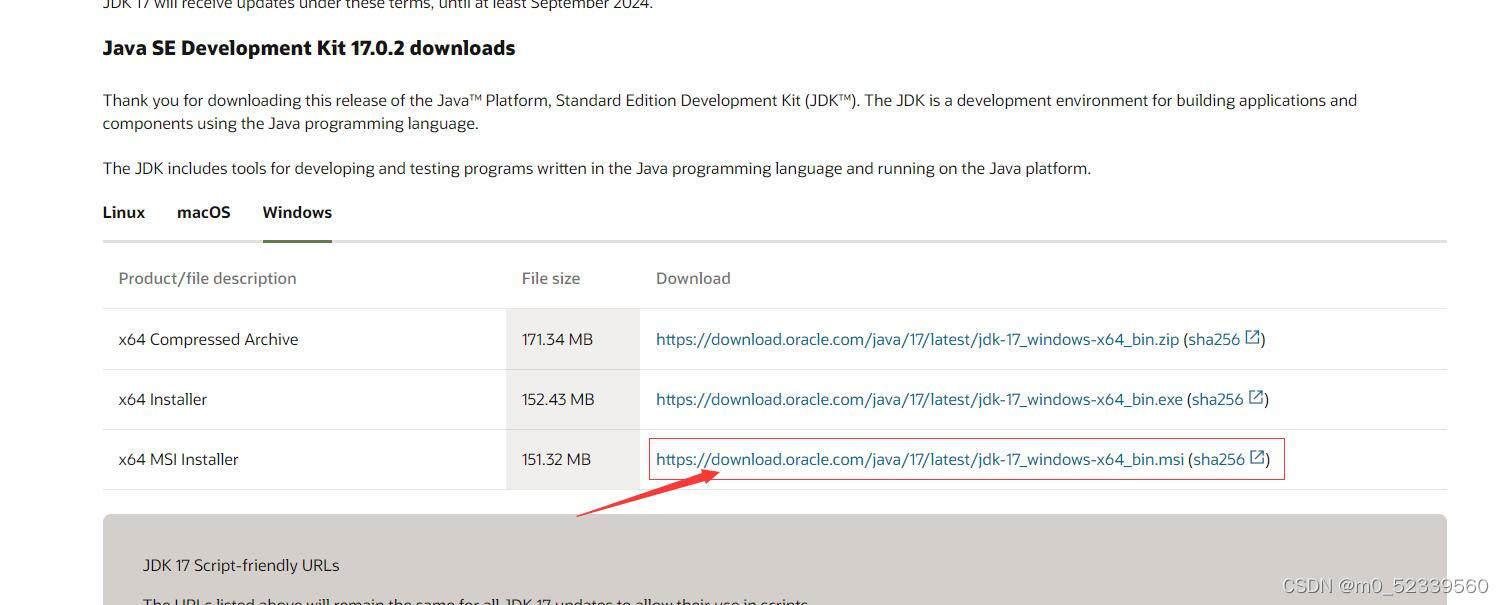Select the Windows tab
Viewport: 1504px width, 605px height.
(x=296, y=212)
